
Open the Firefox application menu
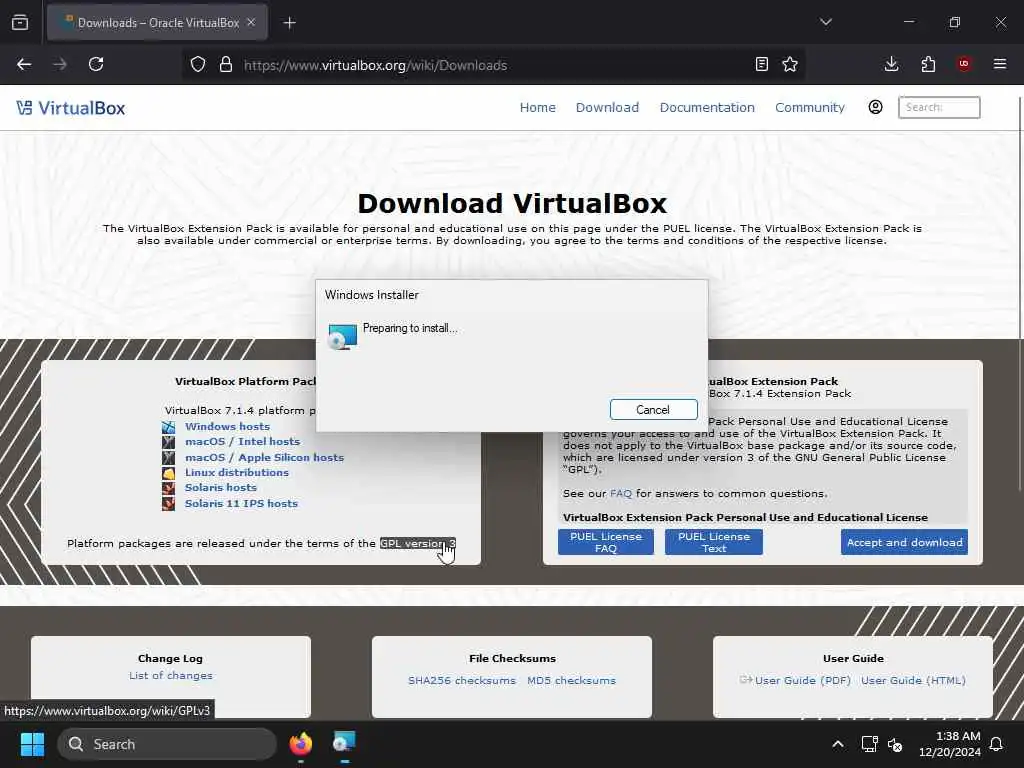(x=1000, y=64)
